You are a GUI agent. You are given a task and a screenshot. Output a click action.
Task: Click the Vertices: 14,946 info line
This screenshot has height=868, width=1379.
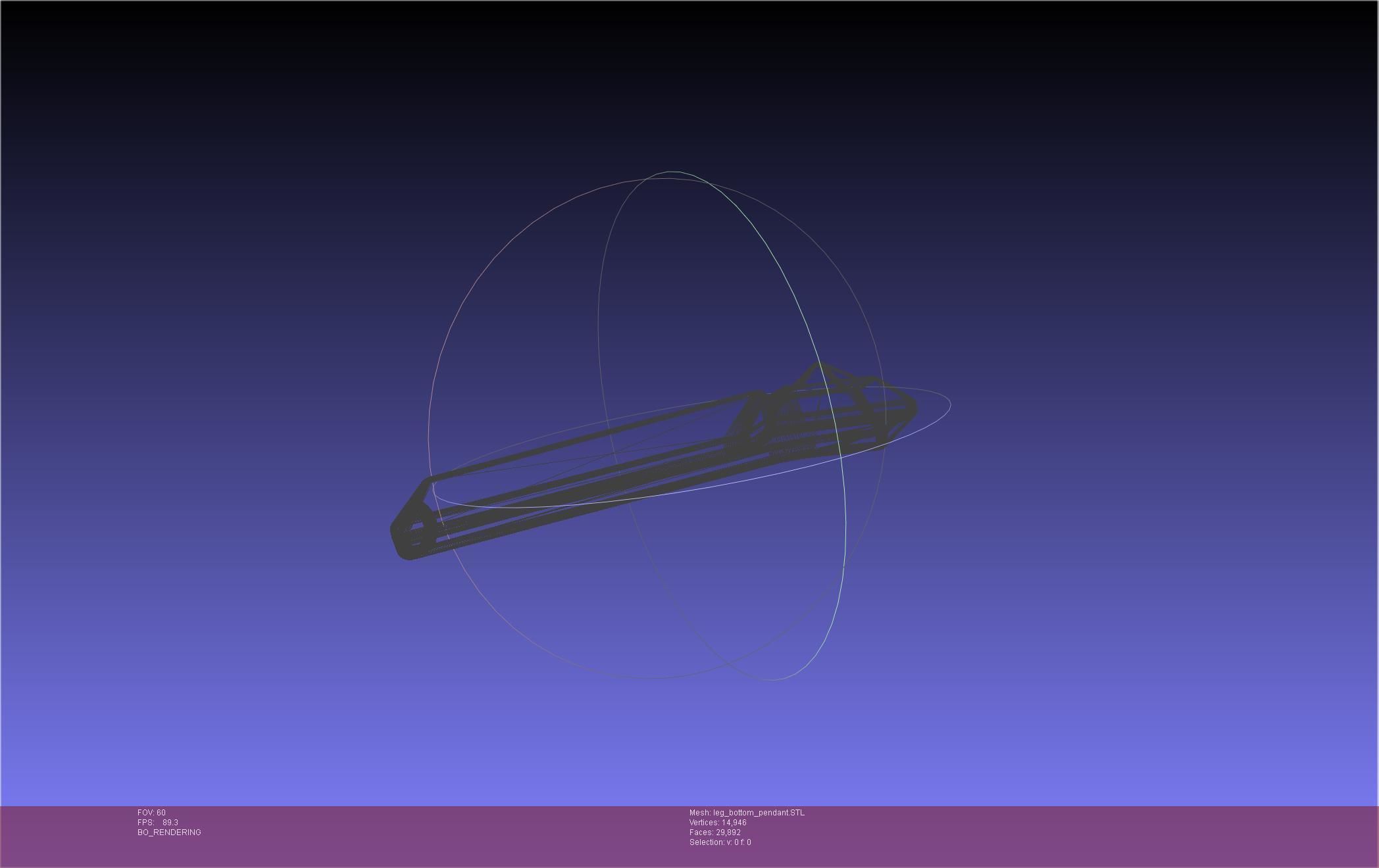(717, 823)
